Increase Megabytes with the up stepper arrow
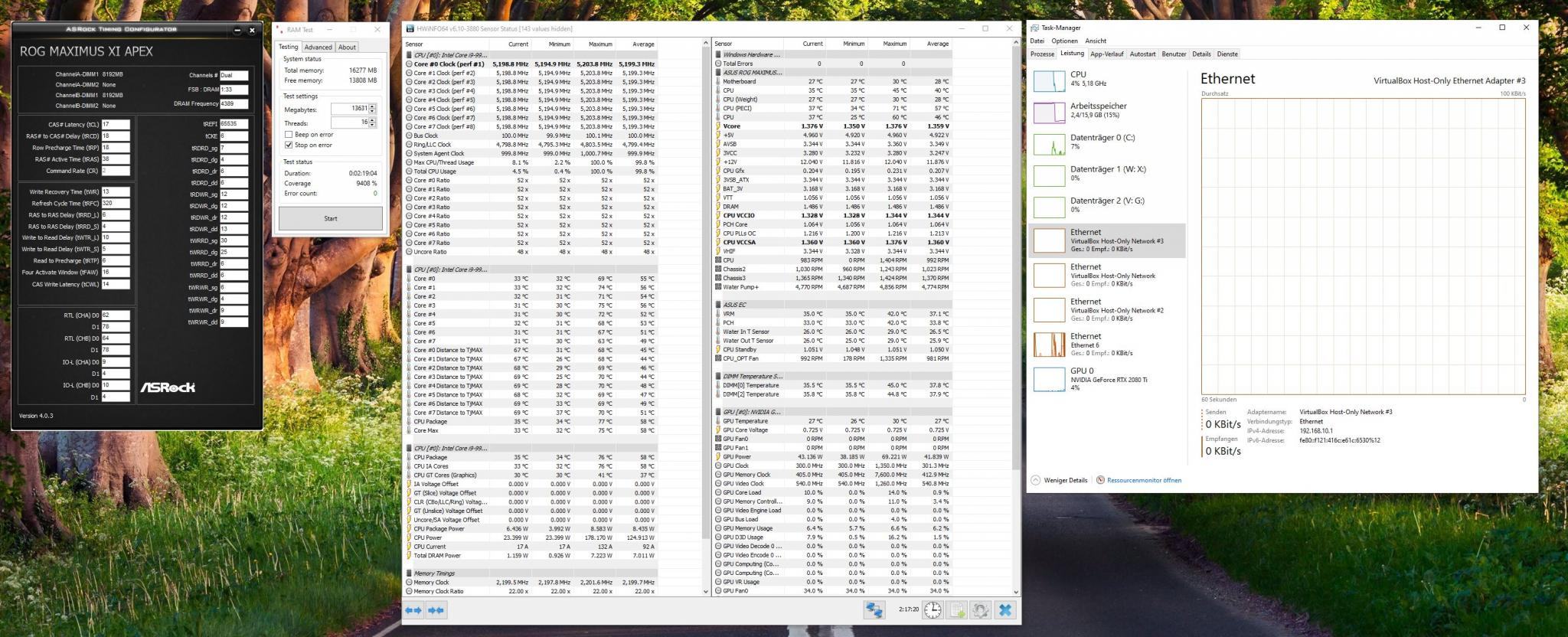 click(373, 106)
